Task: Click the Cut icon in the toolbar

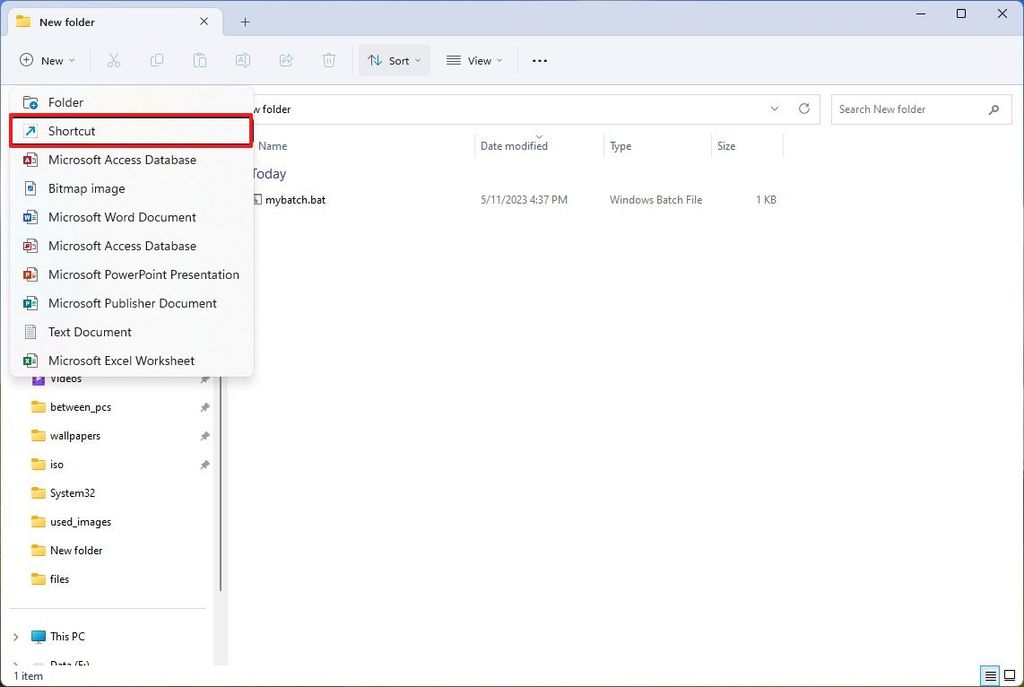Action: (x=114, y=60)
